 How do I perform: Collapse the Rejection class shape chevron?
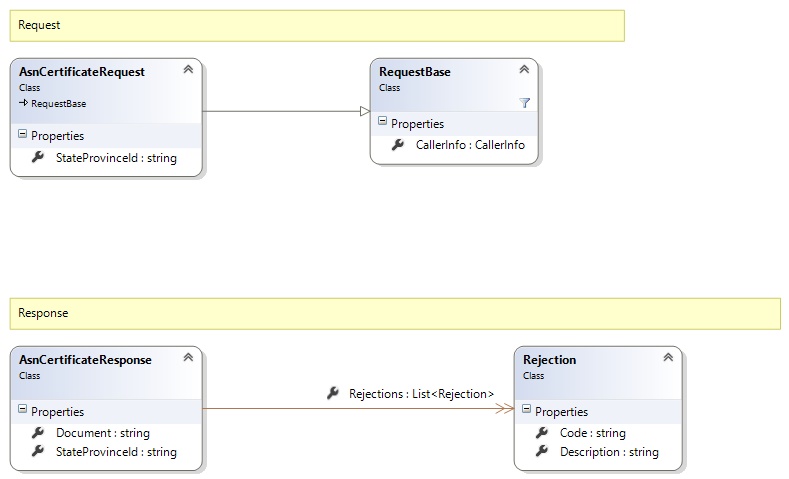[668, 358]
